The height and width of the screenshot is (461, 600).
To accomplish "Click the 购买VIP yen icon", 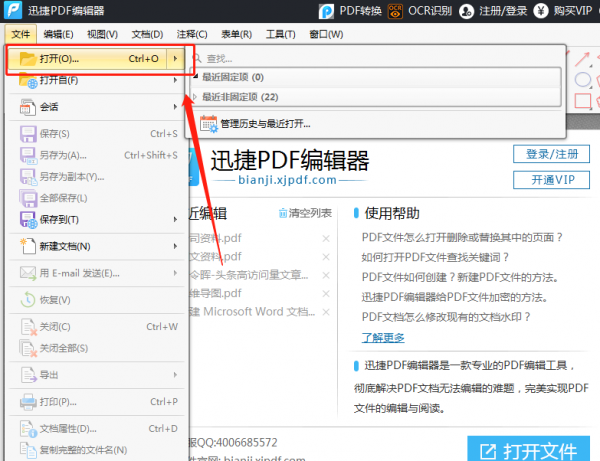I will point(541,11).
